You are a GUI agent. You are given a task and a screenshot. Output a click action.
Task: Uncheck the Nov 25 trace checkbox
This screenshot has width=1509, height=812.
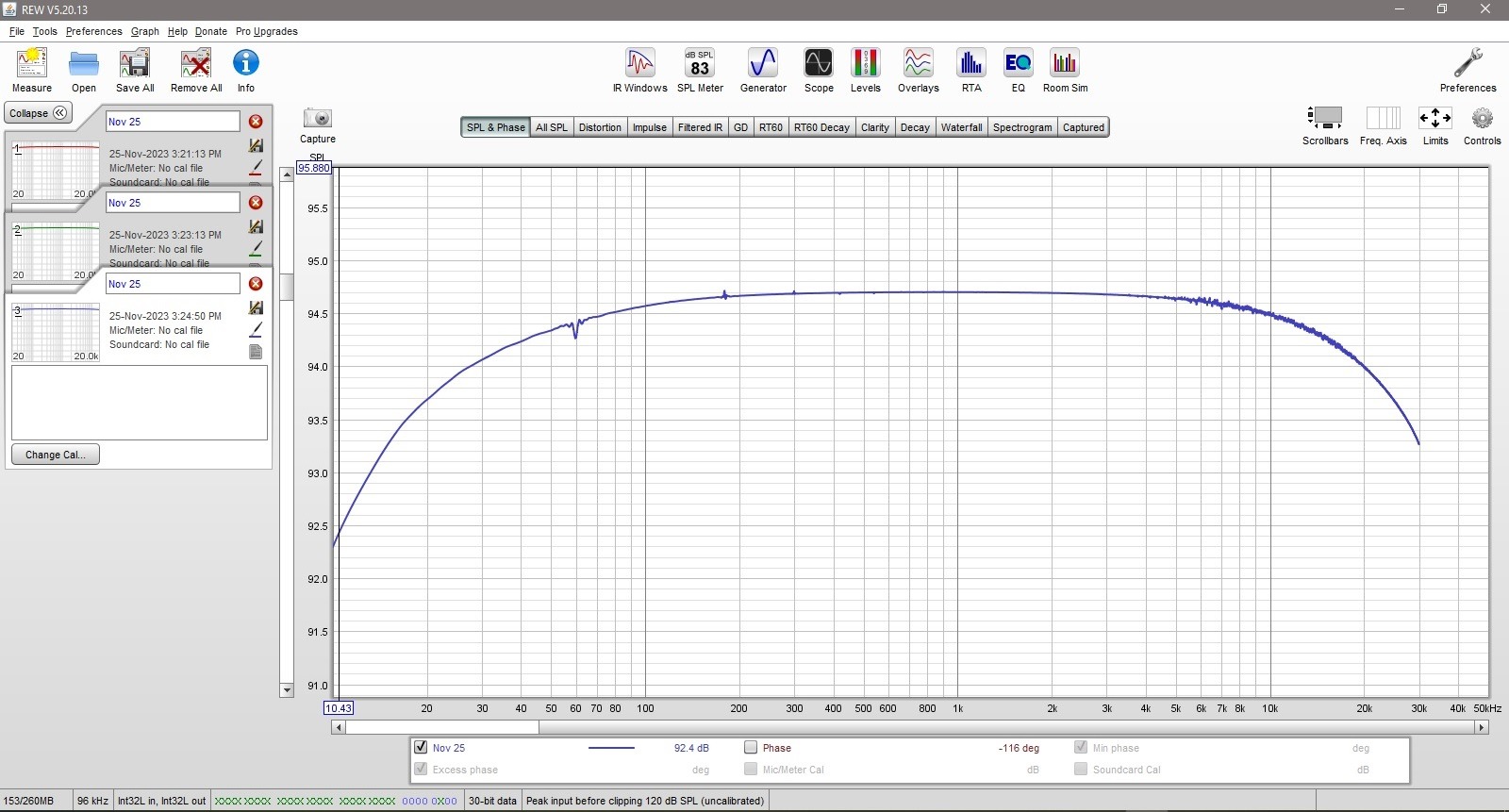421,747
